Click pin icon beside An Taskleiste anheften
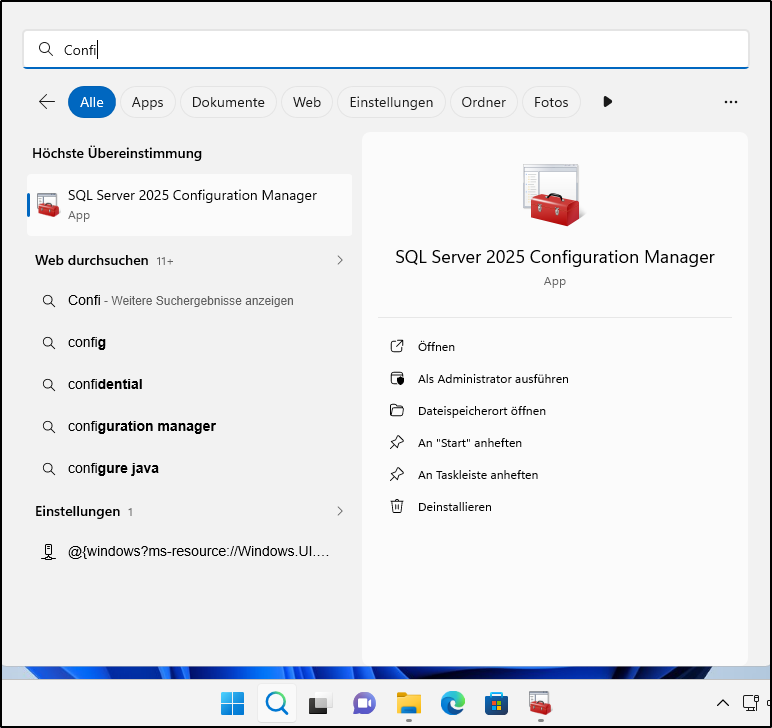The height and width of the screenshot is (728, 772). 397,475
